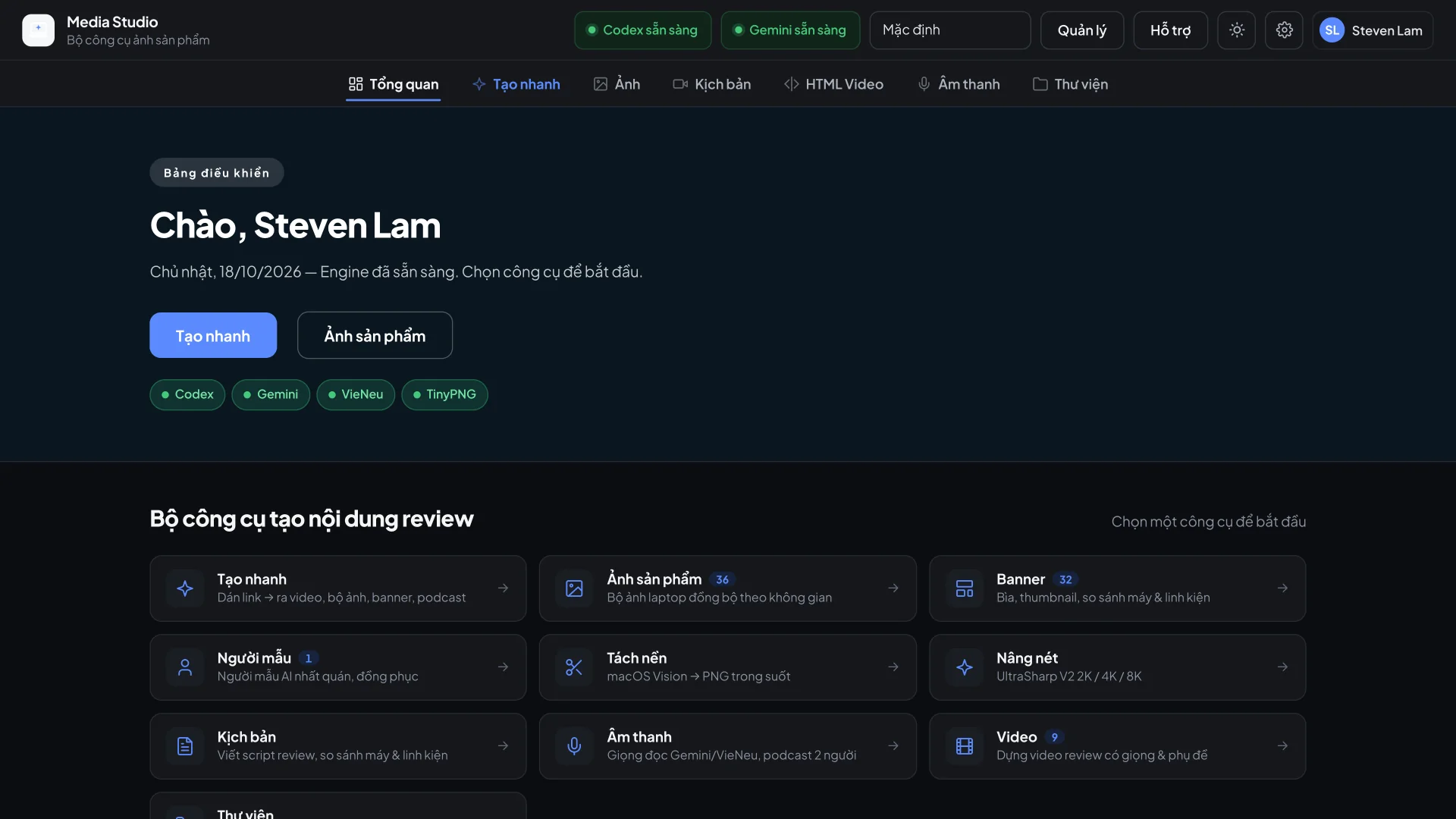Screen dimensions: 1456x819
Task: Open the Steven Lam account menu
Action: coord(1373,30)
